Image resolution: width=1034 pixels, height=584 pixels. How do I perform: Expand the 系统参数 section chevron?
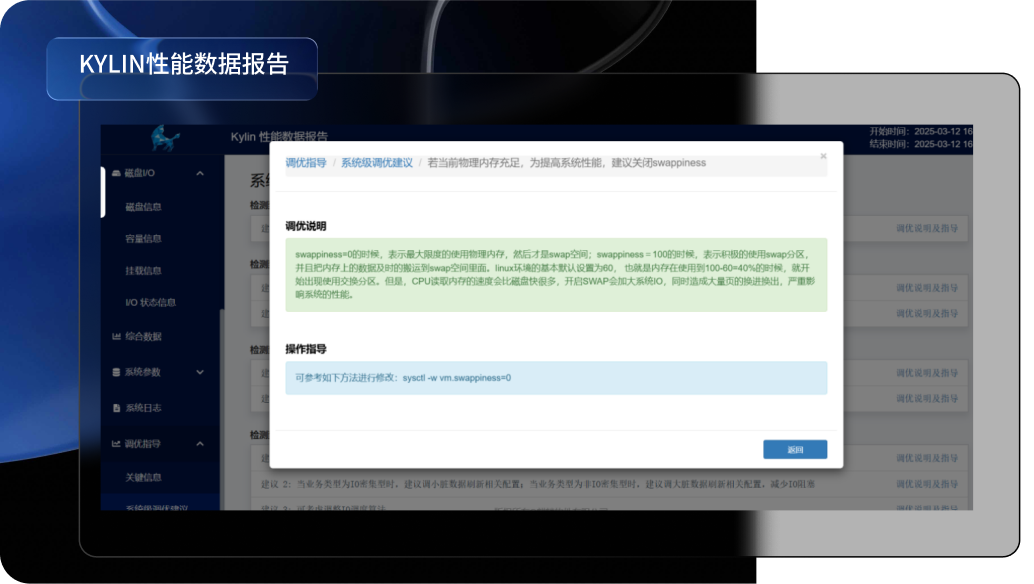(x=200, y=372)
